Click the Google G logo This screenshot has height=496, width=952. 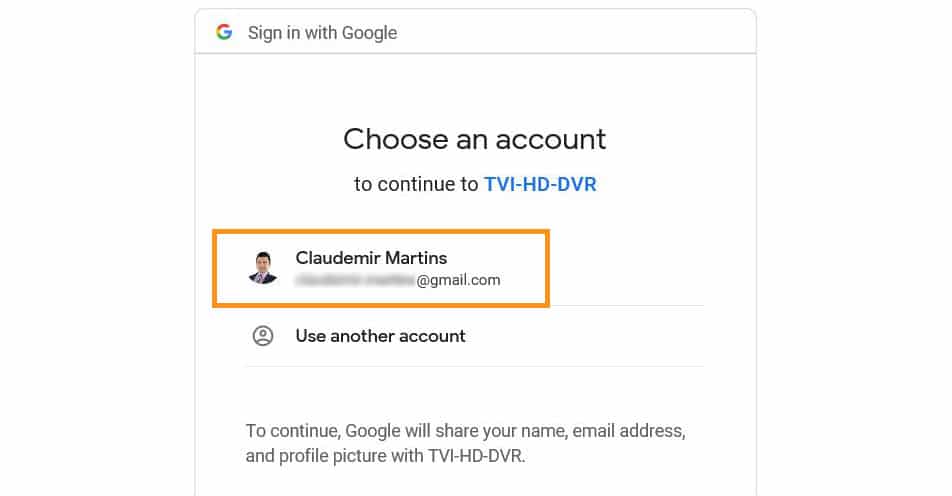tap(224, 32)
